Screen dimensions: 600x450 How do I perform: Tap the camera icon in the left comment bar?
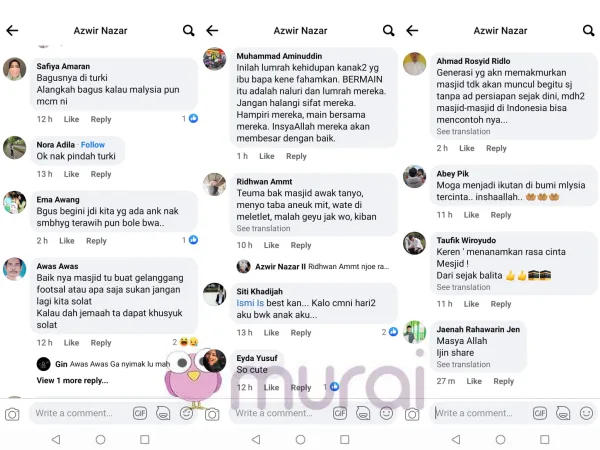[x=12, y=414]
